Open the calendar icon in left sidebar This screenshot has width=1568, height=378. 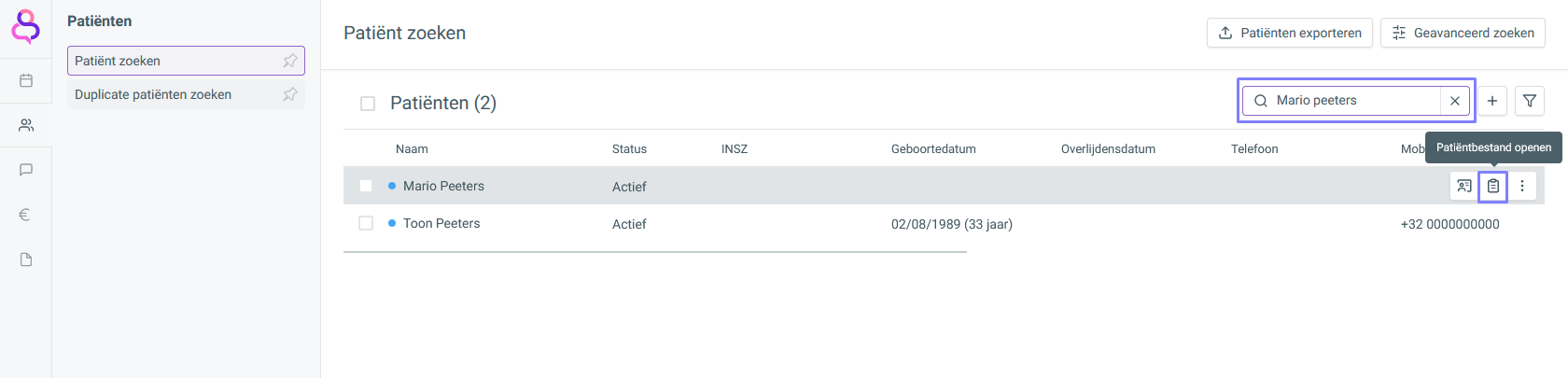pos(26,80)
